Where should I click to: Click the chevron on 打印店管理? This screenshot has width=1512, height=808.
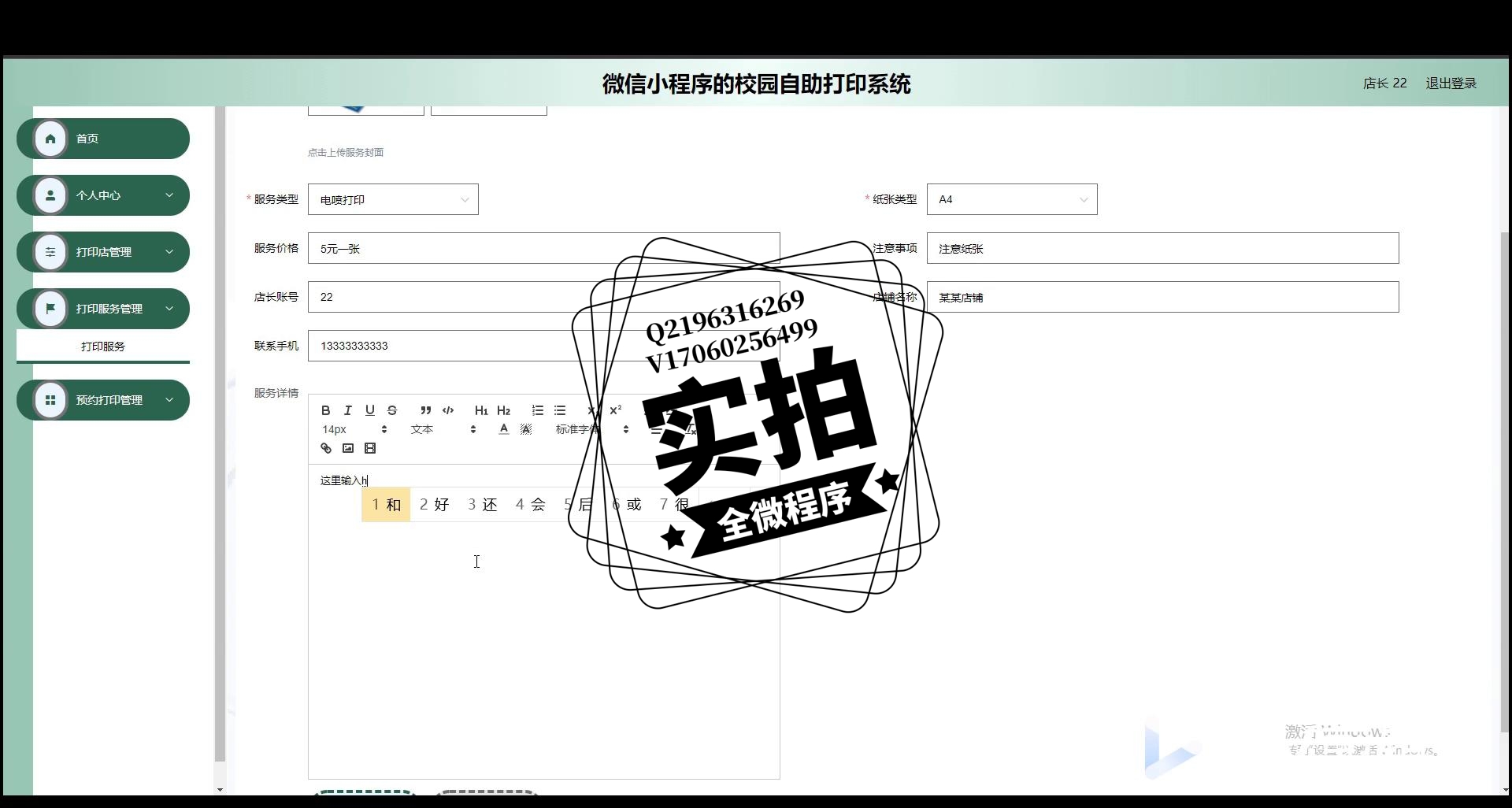tap(169, 252)
